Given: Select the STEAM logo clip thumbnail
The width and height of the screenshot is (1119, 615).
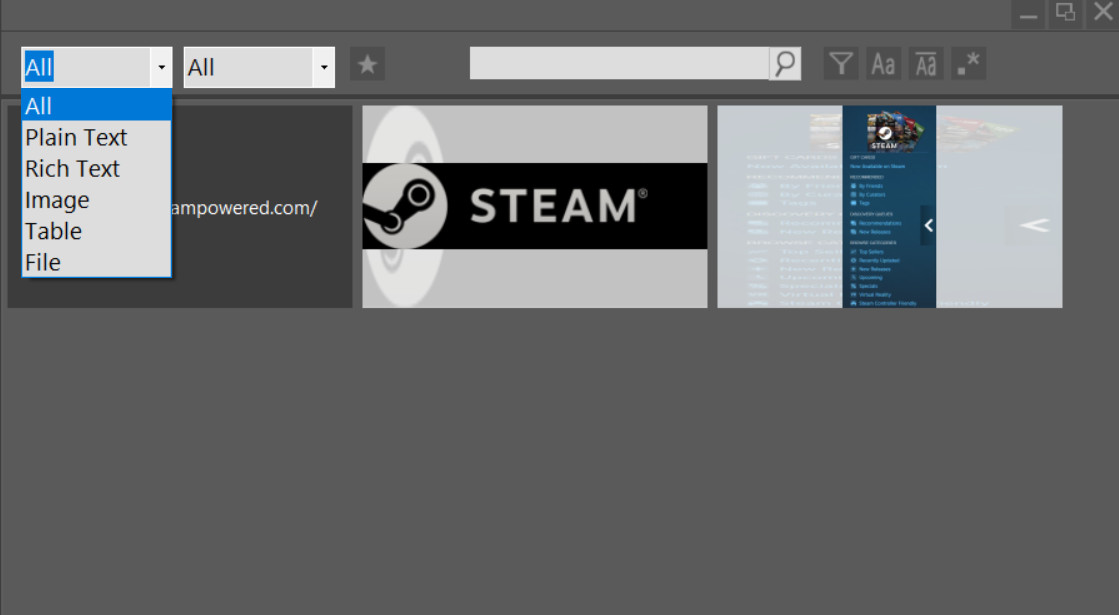Looking at the screenshot, I should pos(534,207).
